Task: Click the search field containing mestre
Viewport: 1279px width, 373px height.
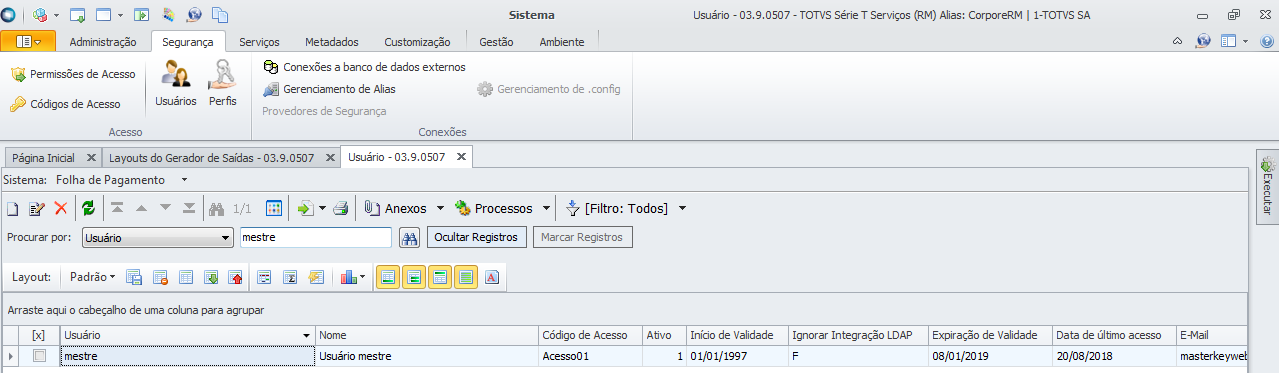Action: click(x=315, y=238)
